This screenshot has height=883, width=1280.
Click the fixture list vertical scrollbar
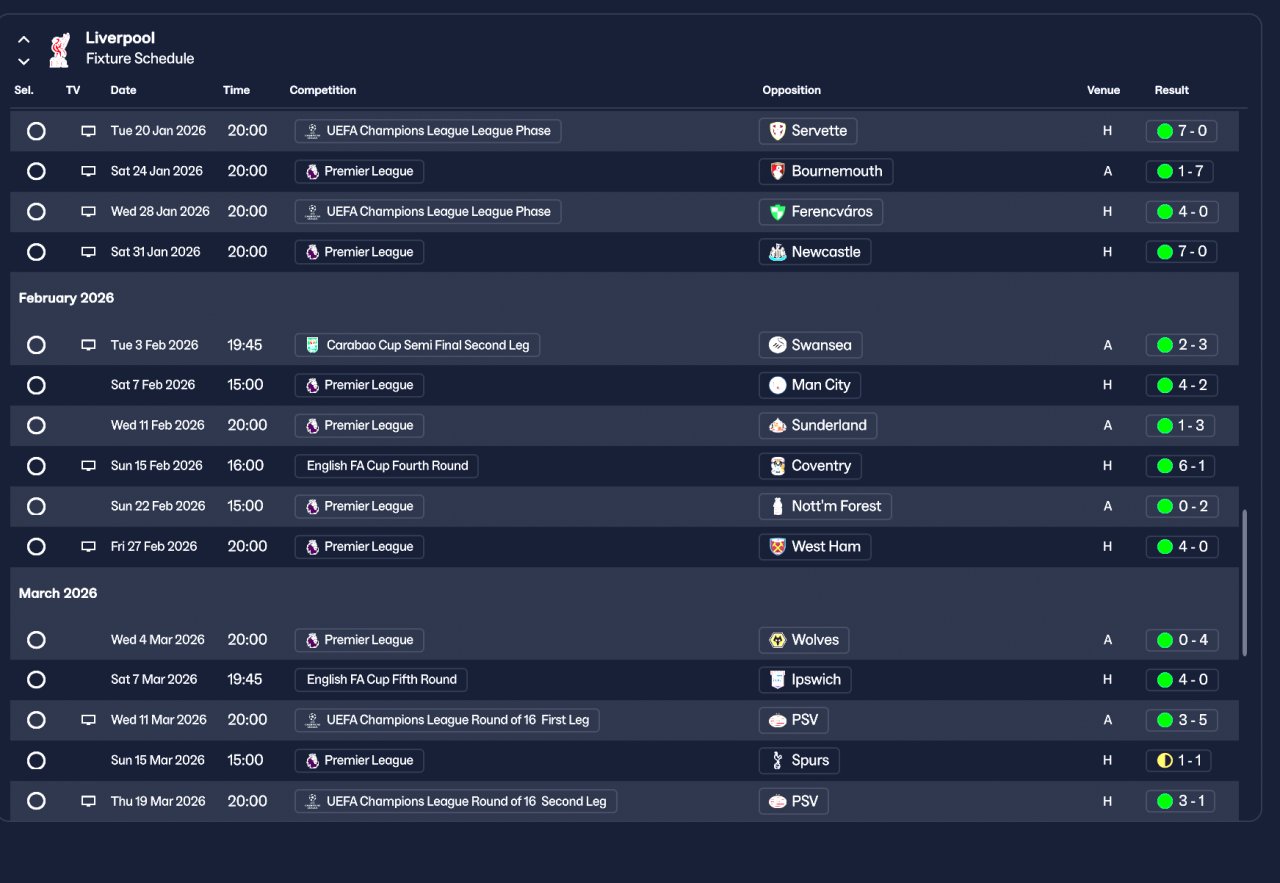(x=1245, y=583)
